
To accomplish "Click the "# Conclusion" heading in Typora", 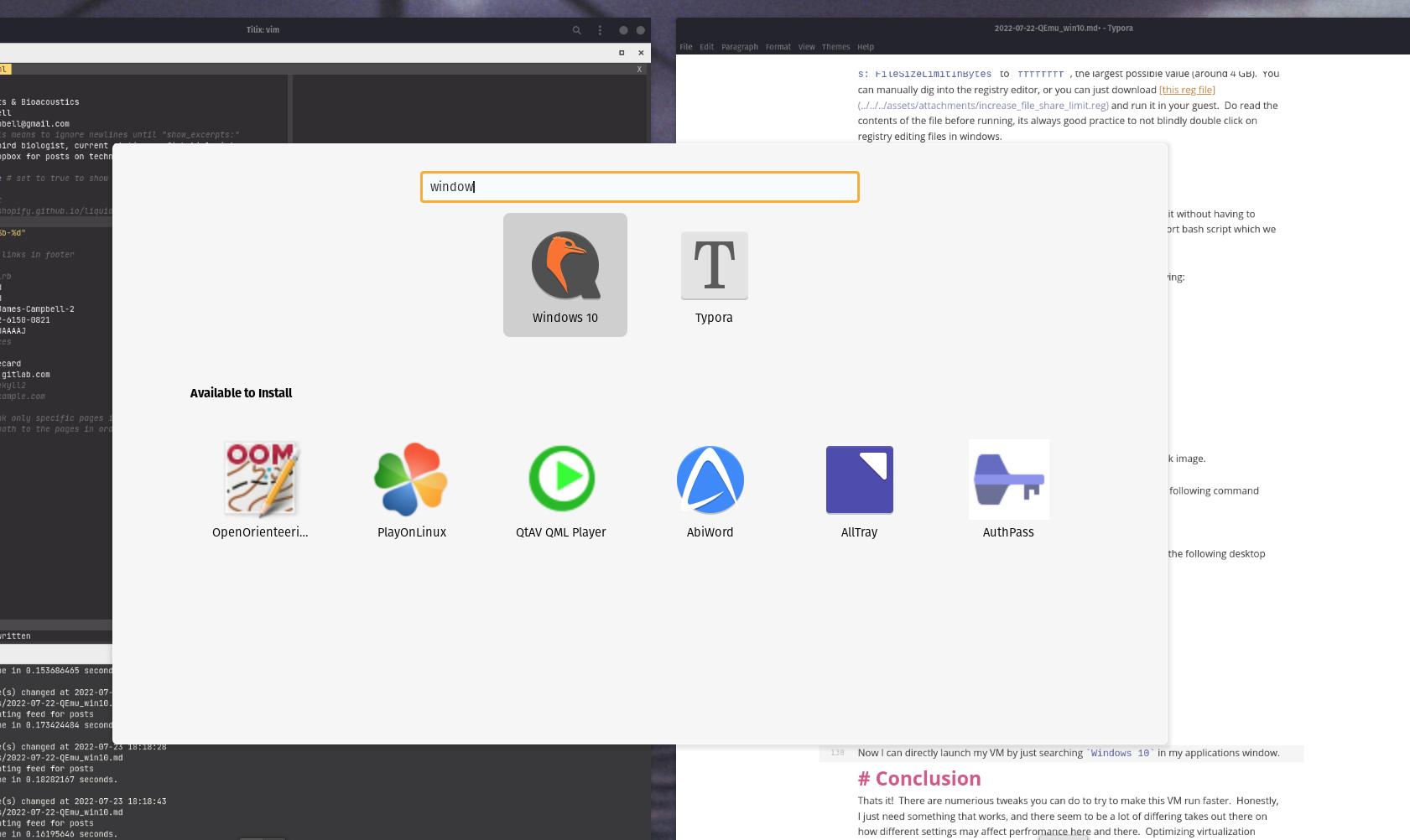I will pos(919,778).
